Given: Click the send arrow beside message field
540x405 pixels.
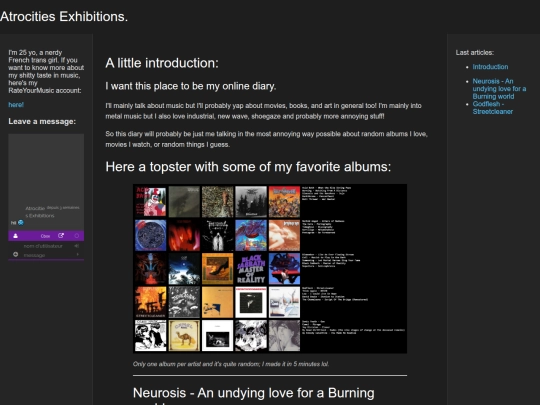Looking at the screenshot, I should 77,255.
